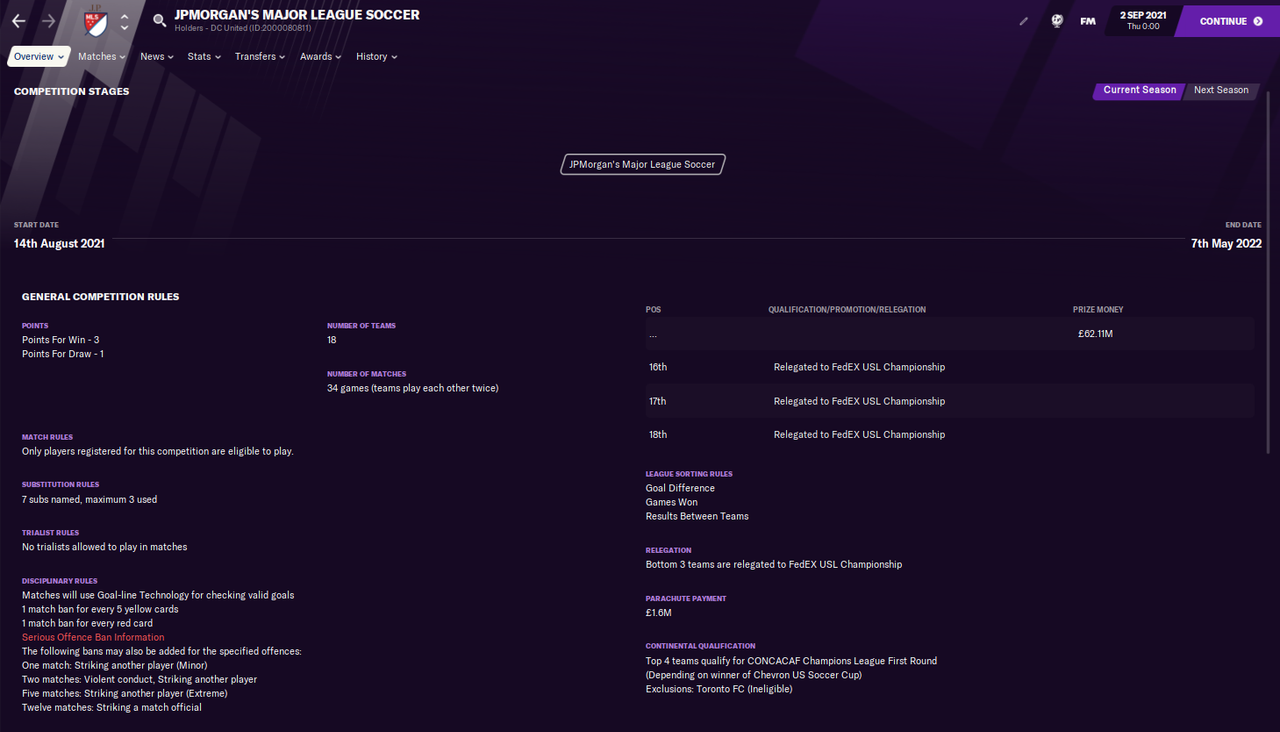Screen dimensions: 1280x732
Task: Click 'Points For Win - 3' text
Action: 61,340
